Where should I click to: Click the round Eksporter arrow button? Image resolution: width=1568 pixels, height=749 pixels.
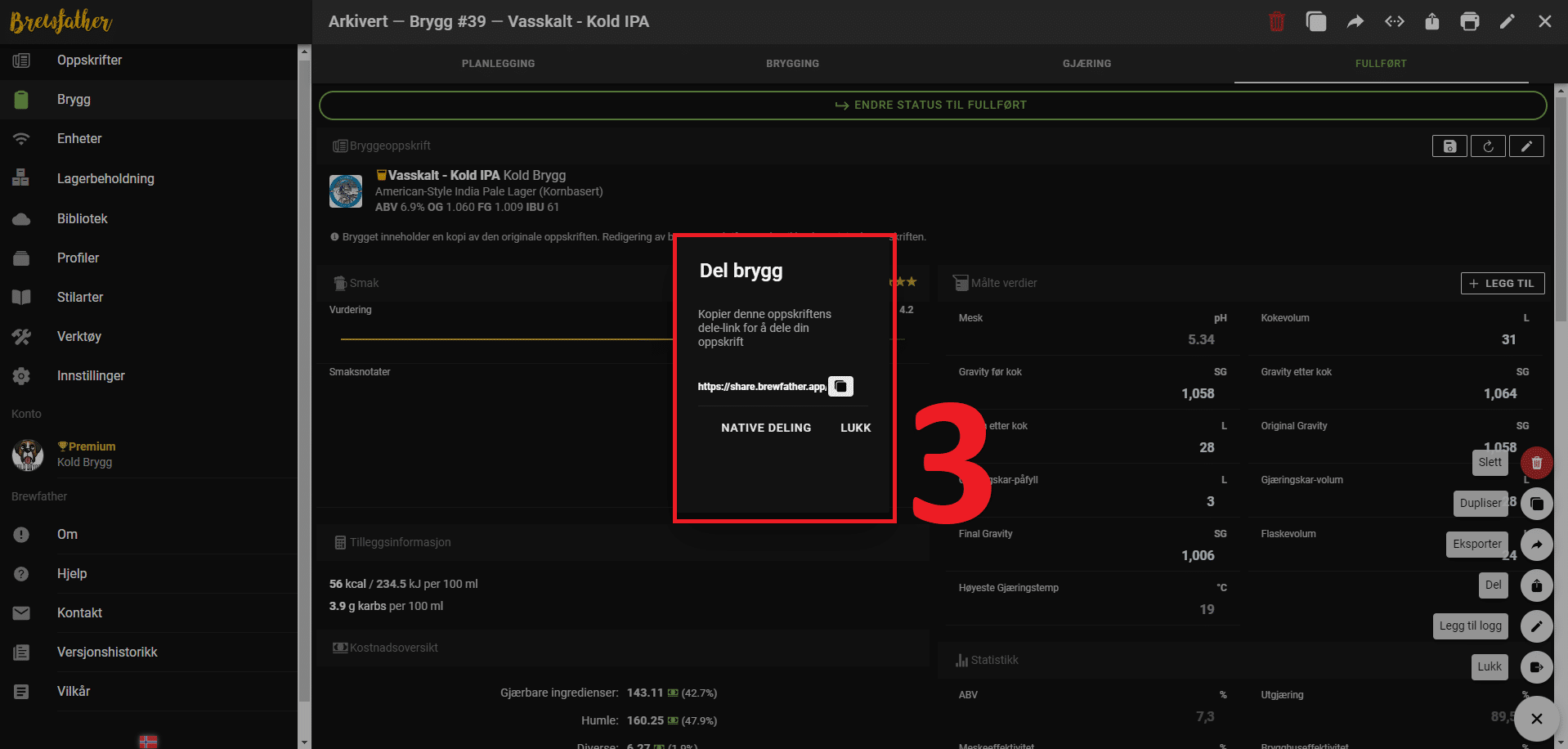click(x=1536, y=545)
